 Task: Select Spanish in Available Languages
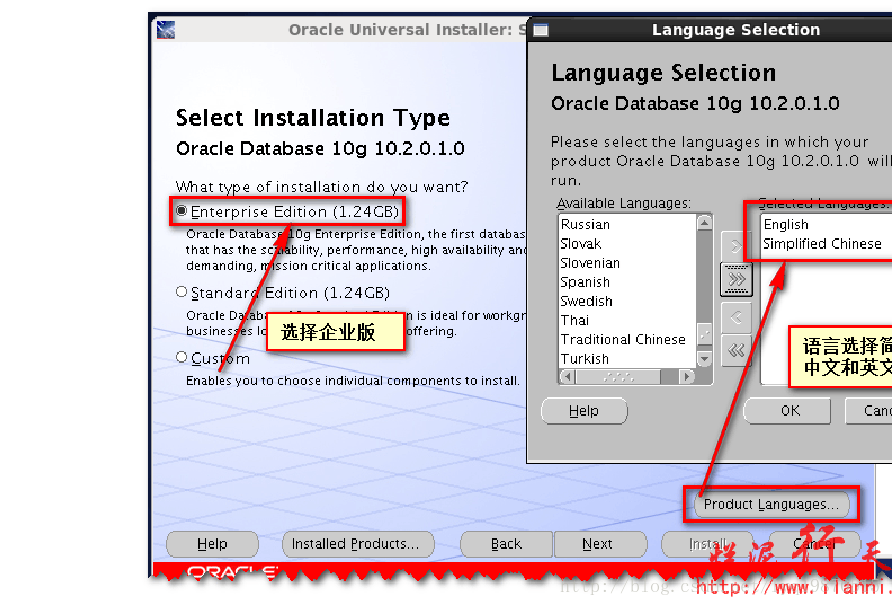click(627, 282)
